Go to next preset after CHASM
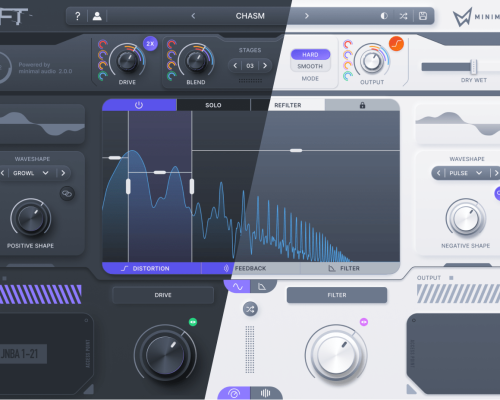The image size is (500, 400). (x=307, y=16)
